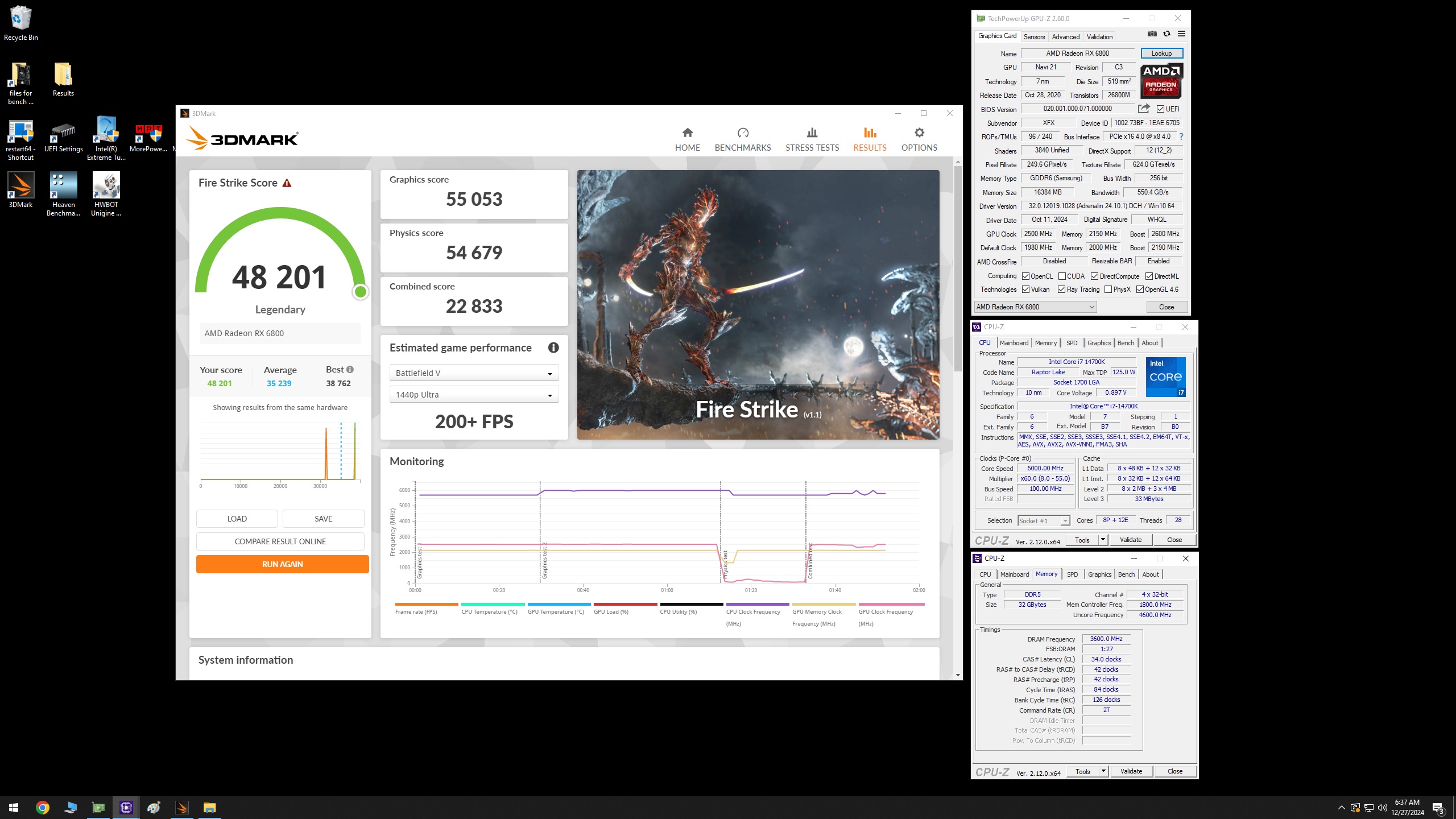1456x819 pixels.
Task: Launch HWBOT Unigine desktop shortcut
Action: tap(106, 194)
